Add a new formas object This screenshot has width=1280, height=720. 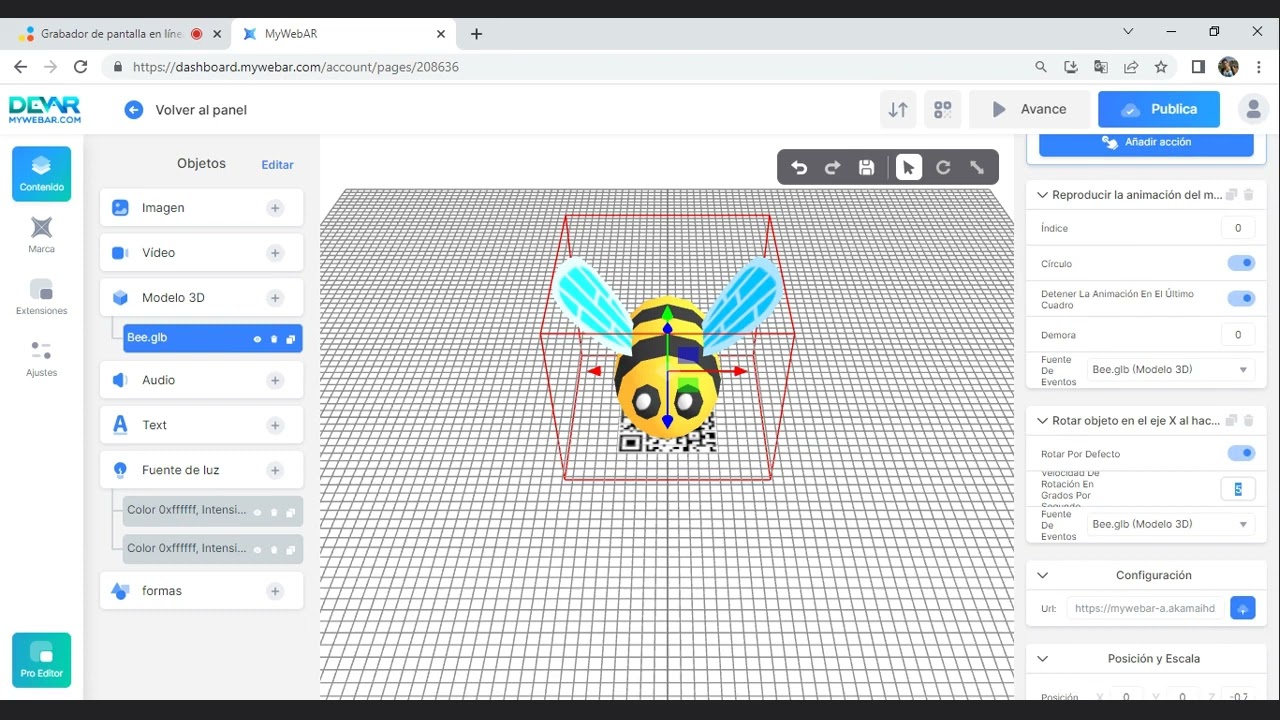pos(275,591)
